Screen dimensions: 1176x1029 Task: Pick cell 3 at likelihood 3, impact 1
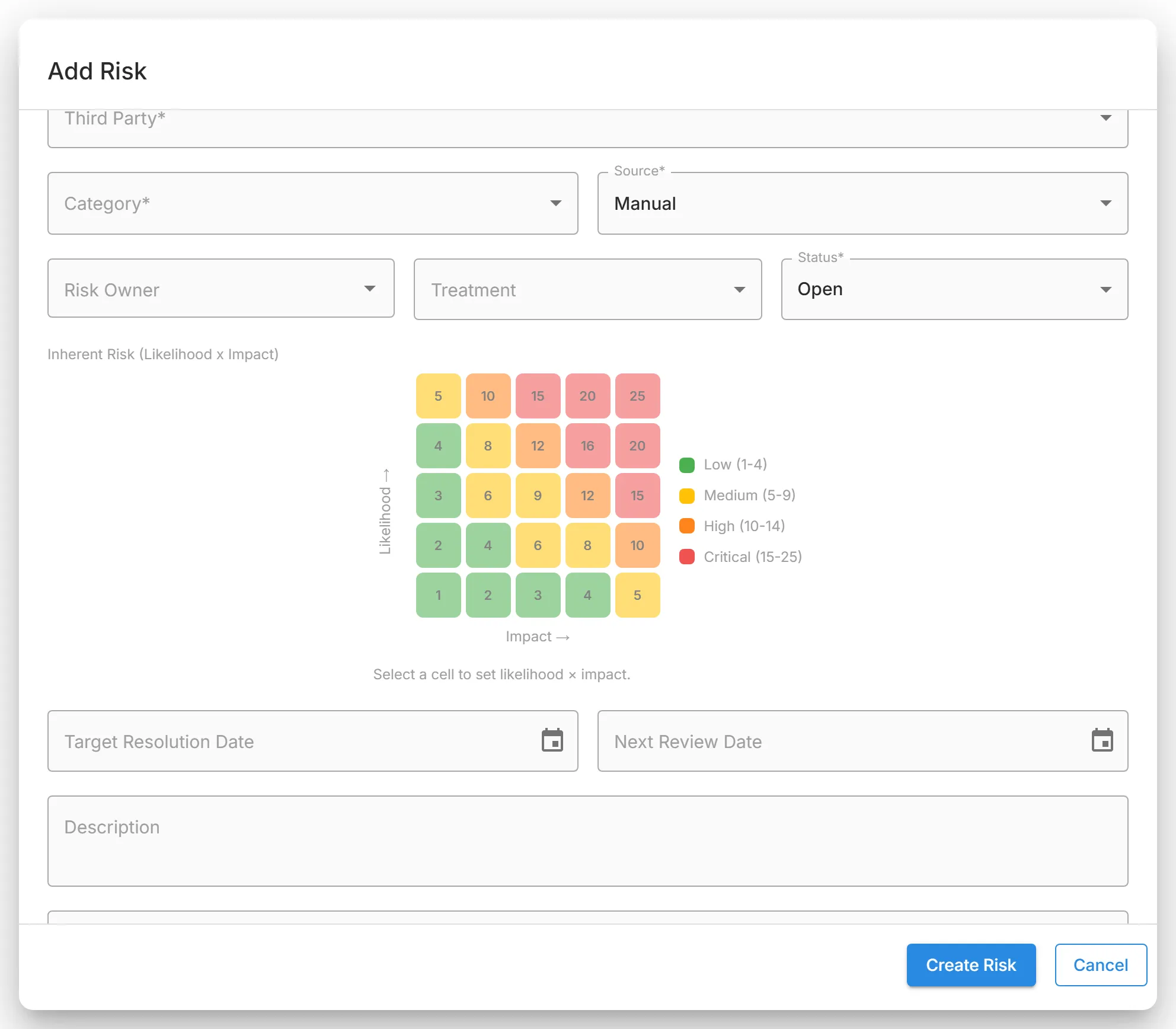pyautogui.click(x=438, y=496)
